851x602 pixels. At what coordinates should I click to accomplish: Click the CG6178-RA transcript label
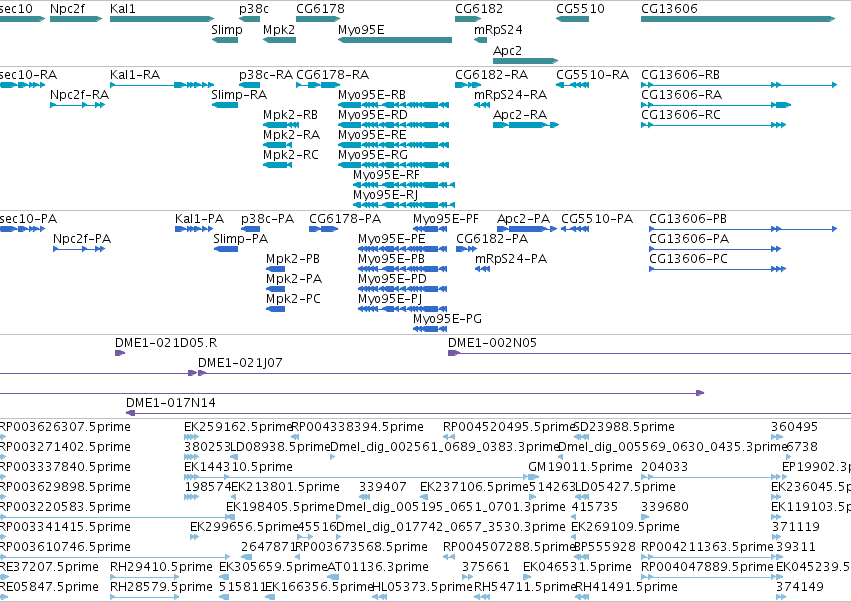(x=333, y=75)
